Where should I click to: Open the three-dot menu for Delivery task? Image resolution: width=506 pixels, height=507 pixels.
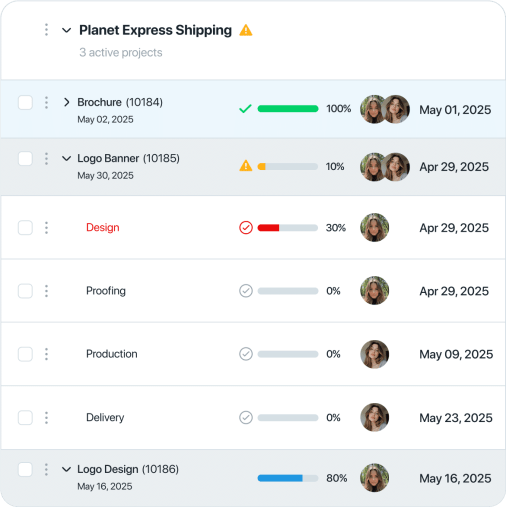tap(46, 418)
